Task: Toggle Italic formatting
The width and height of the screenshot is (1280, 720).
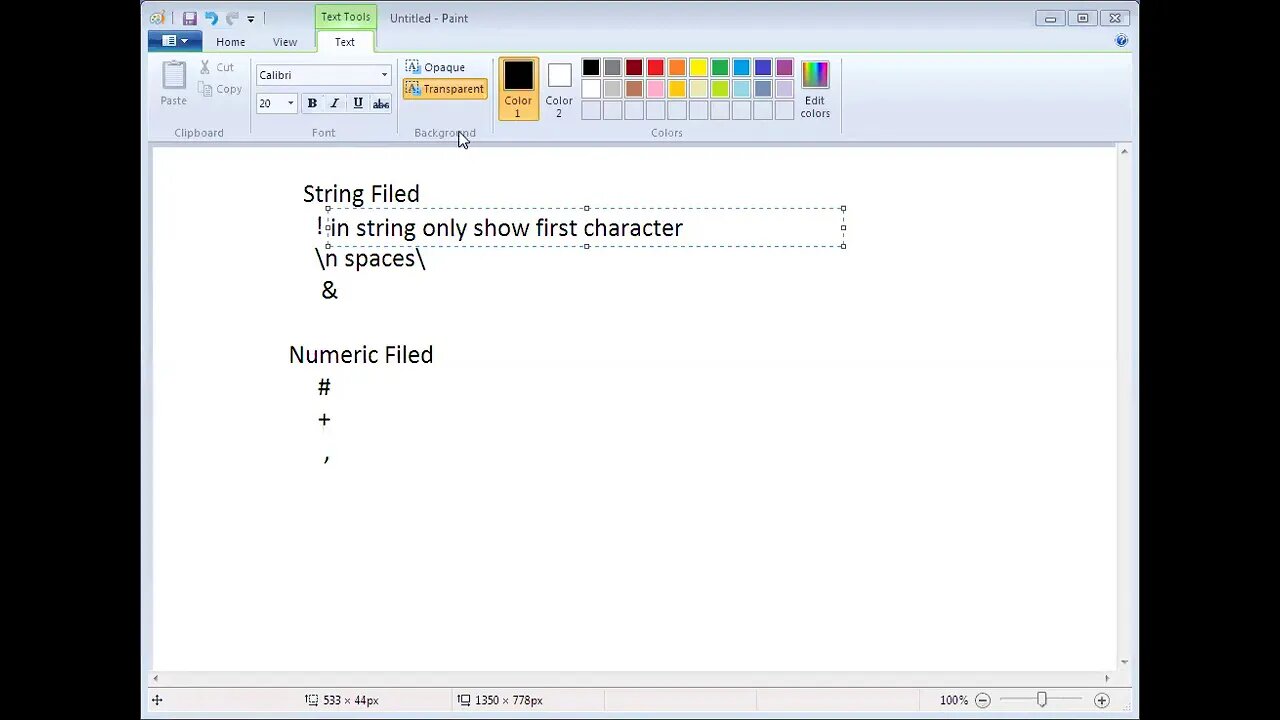Action: 335,103
